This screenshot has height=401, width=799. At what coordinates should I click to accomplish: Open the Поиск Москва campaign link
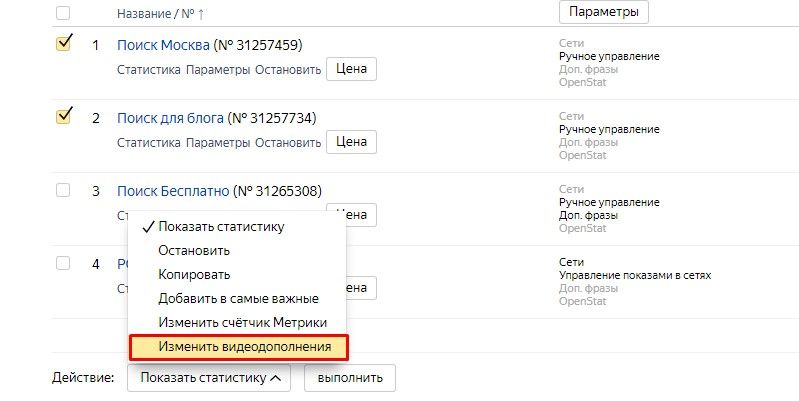tap(163, 45)
